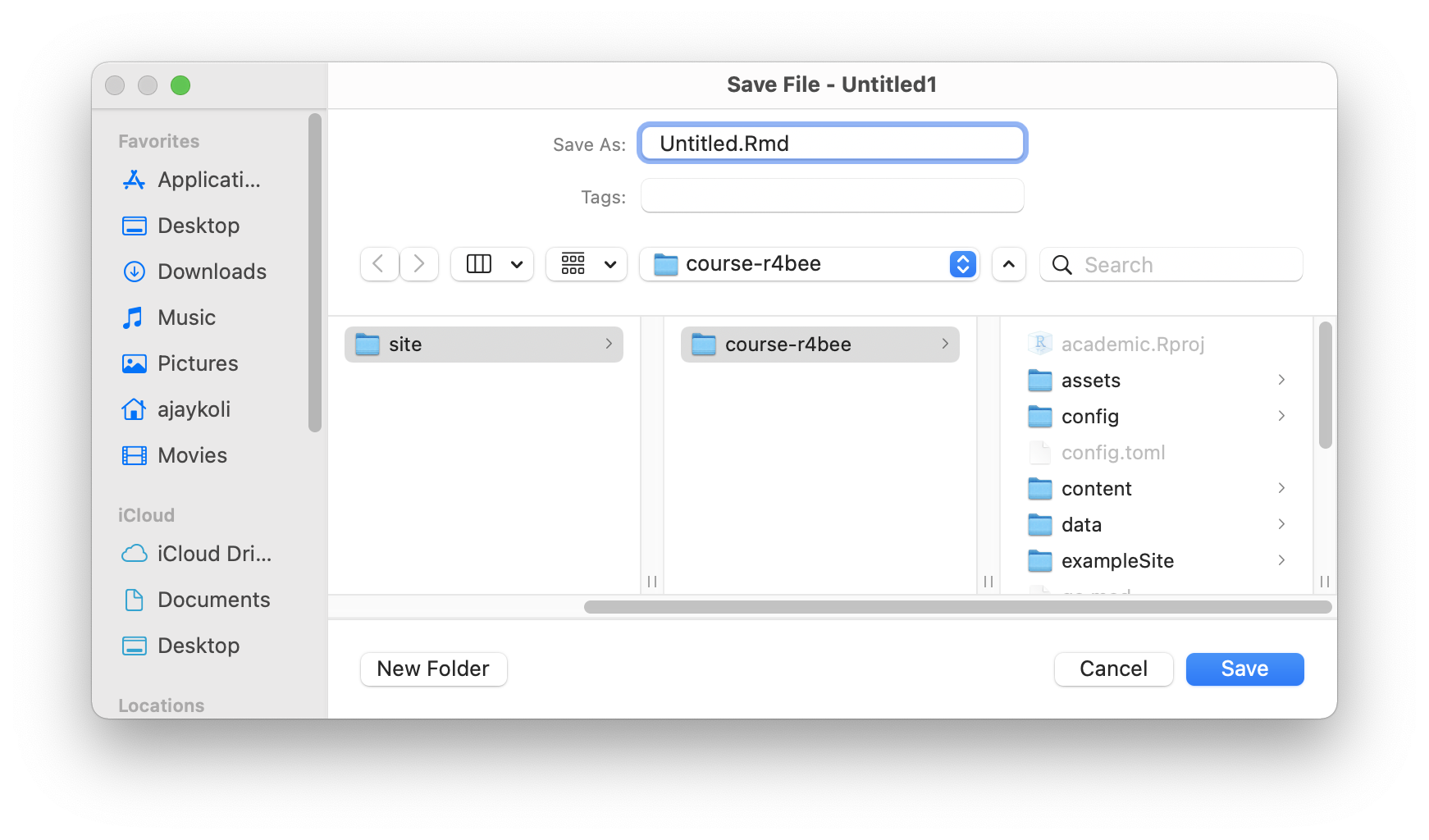
Task: Click the Cancel button
Action: click(x=1113, y=669)
